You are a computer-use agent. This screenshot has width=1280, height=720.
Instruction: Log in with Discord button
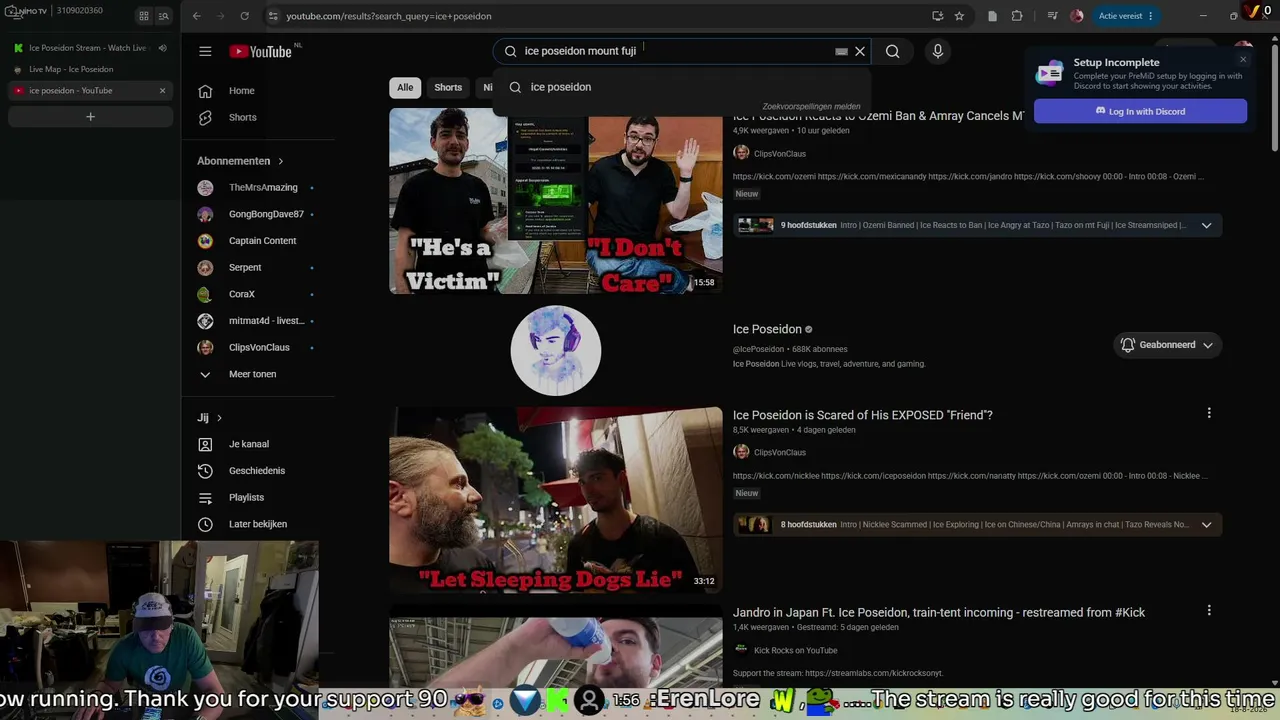1140,111
